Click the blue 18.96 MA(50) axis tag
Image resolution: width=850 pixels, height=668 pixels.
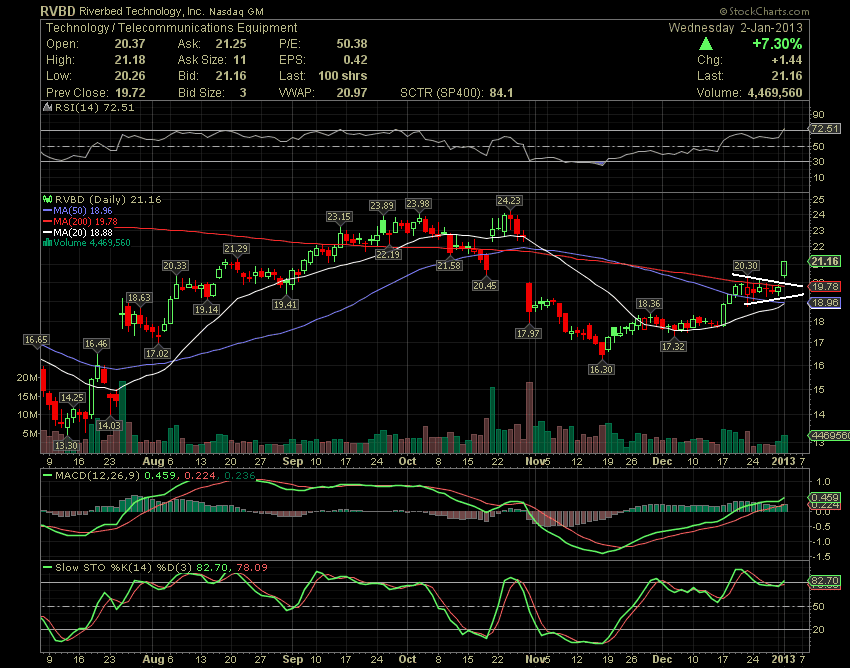[825, 303]
